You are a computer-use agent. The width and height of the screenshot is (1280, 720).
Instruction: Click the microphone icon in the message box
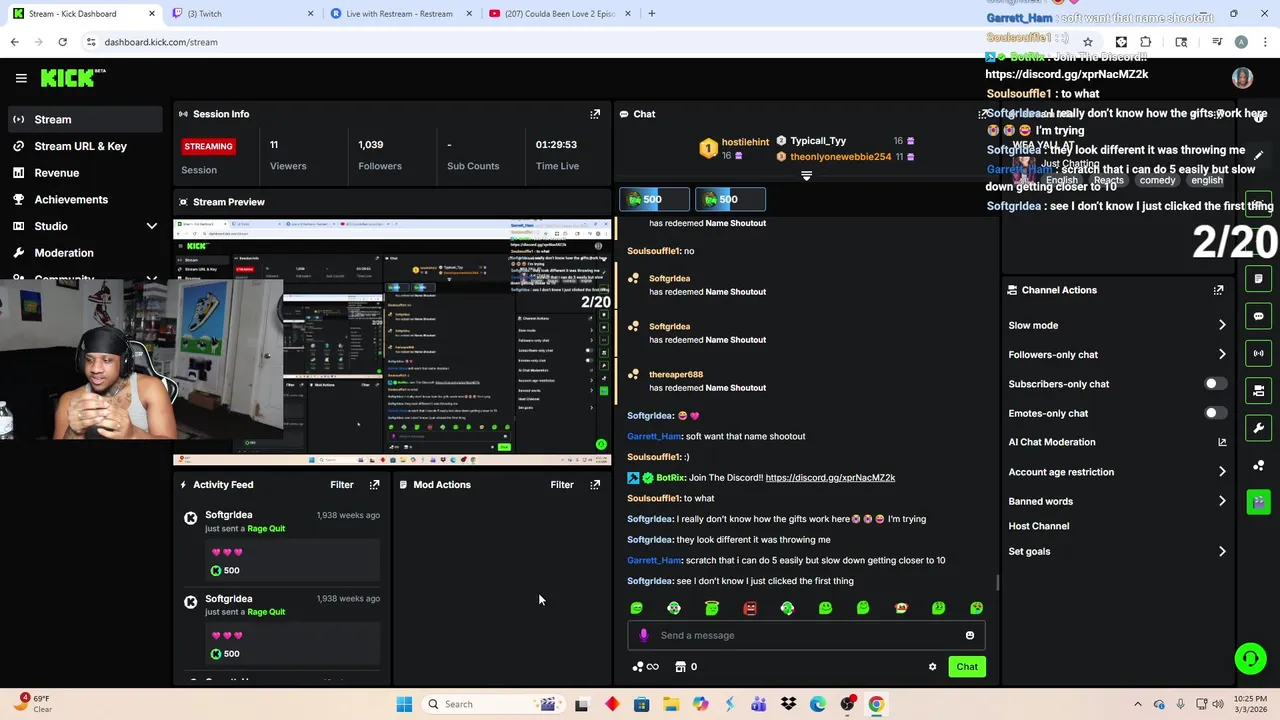pos(643,635)
